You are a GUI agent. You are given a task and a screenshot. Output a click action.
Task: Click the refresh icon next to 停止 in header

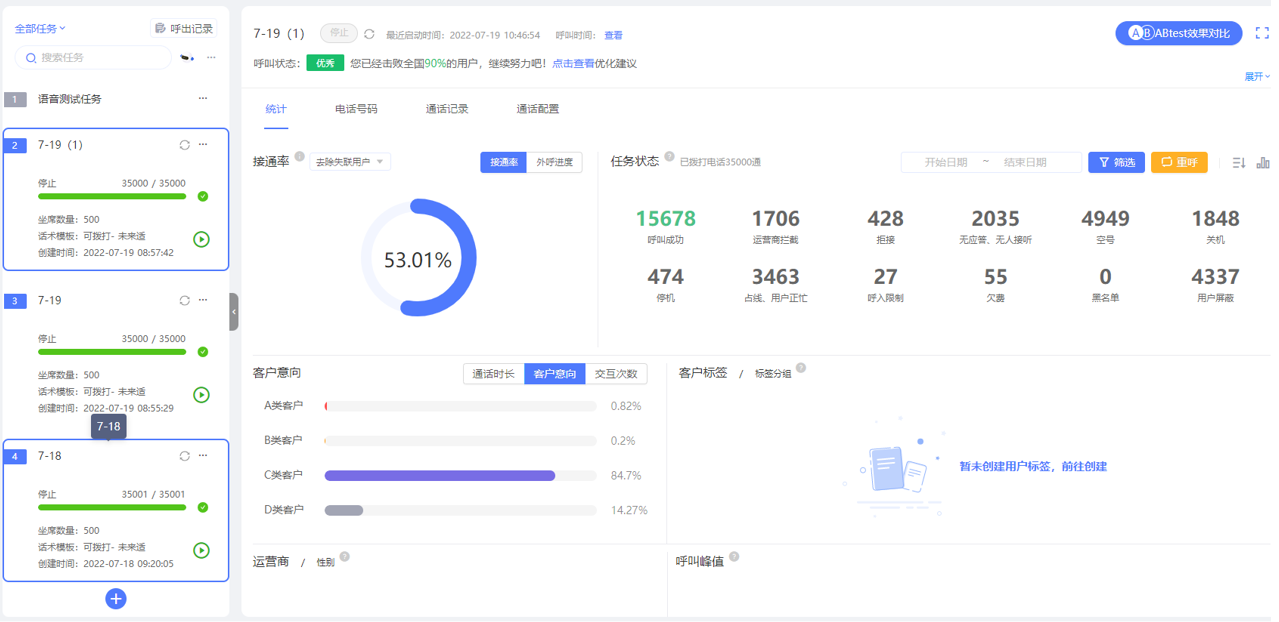[x=369, y=34]
